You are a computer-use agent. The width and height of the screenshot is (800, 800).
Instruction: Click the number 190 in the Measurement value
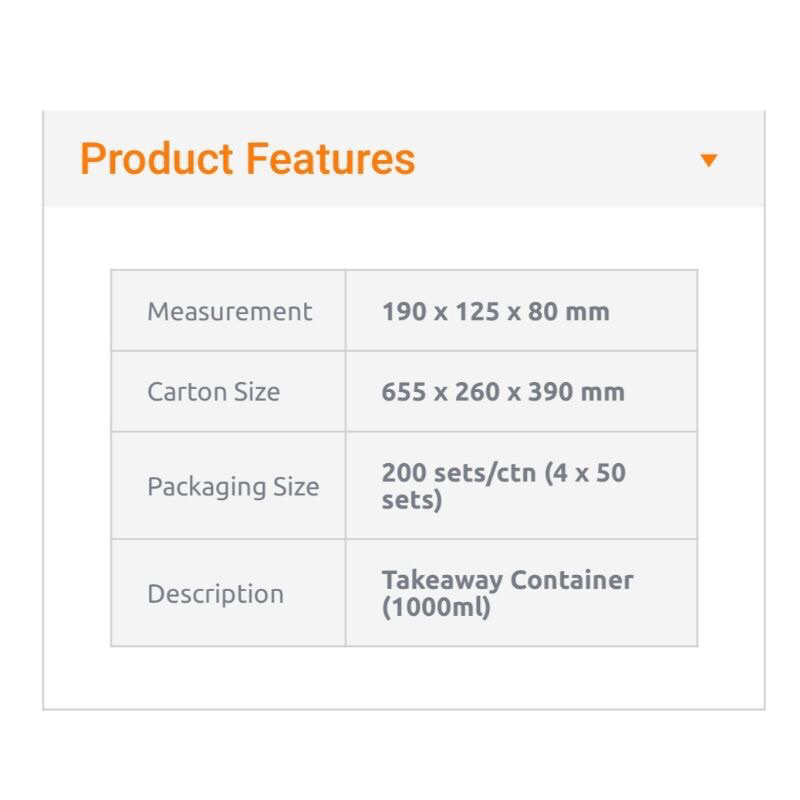point(402,311)
